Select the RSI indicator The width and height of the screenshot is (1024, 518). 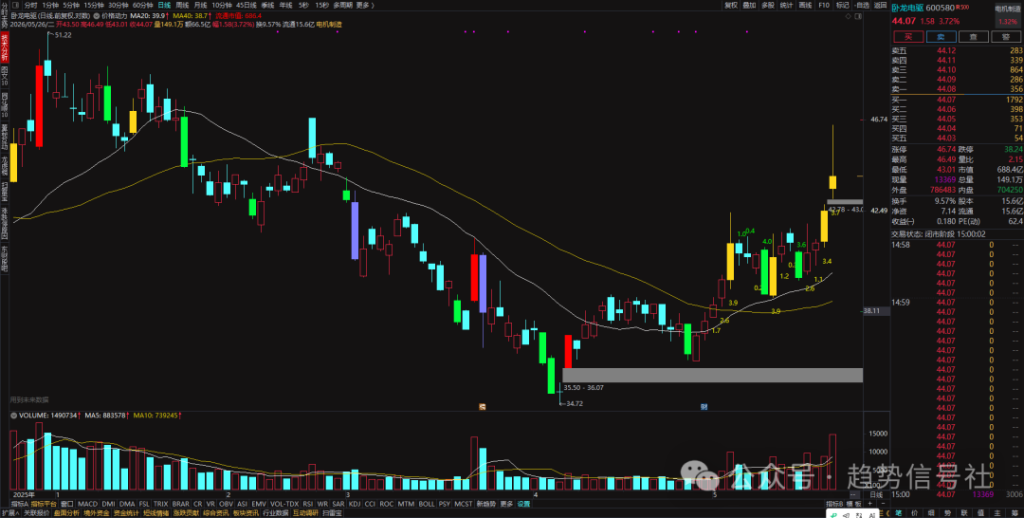click(x=308, y=504)
